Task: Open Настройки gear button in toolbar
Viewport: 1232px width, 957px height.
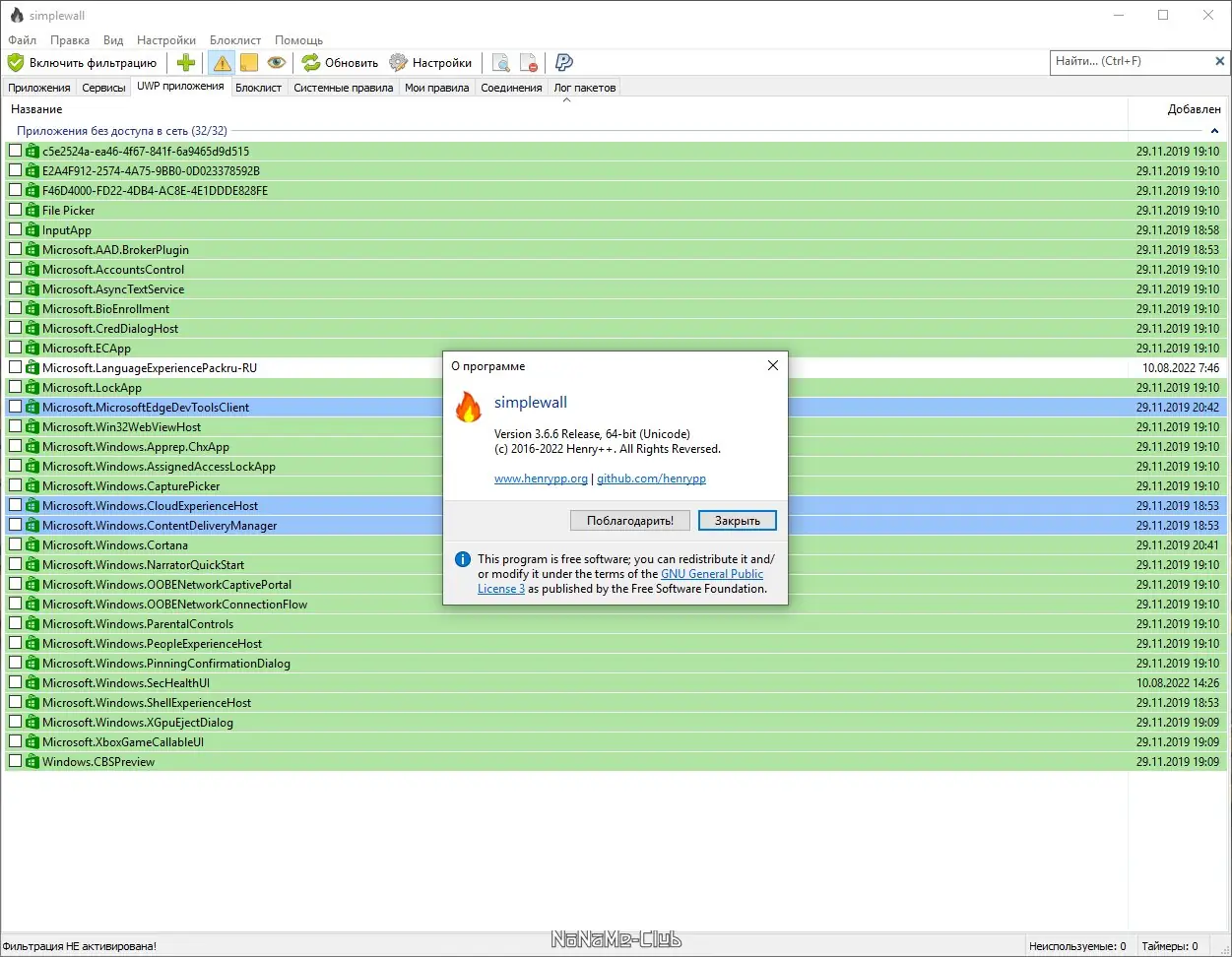Action: (x=430, y=63)
